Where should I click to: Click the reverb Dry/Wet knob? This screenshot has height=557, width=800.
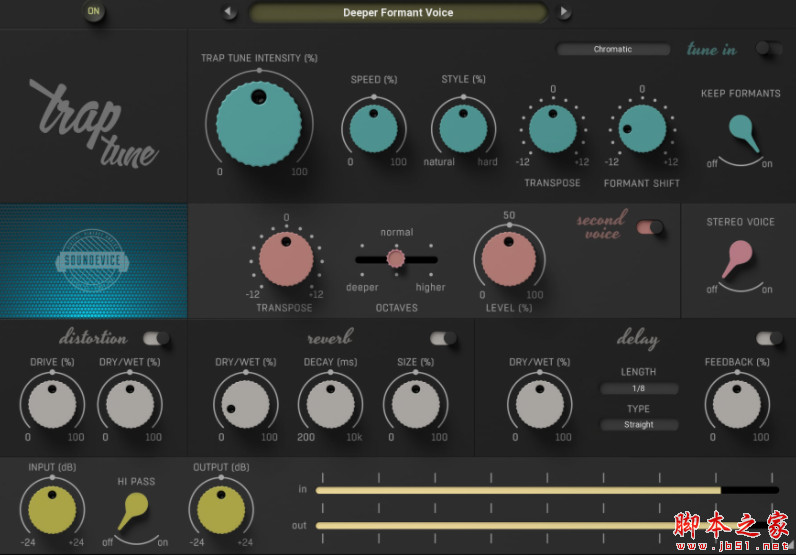[245, 404]
